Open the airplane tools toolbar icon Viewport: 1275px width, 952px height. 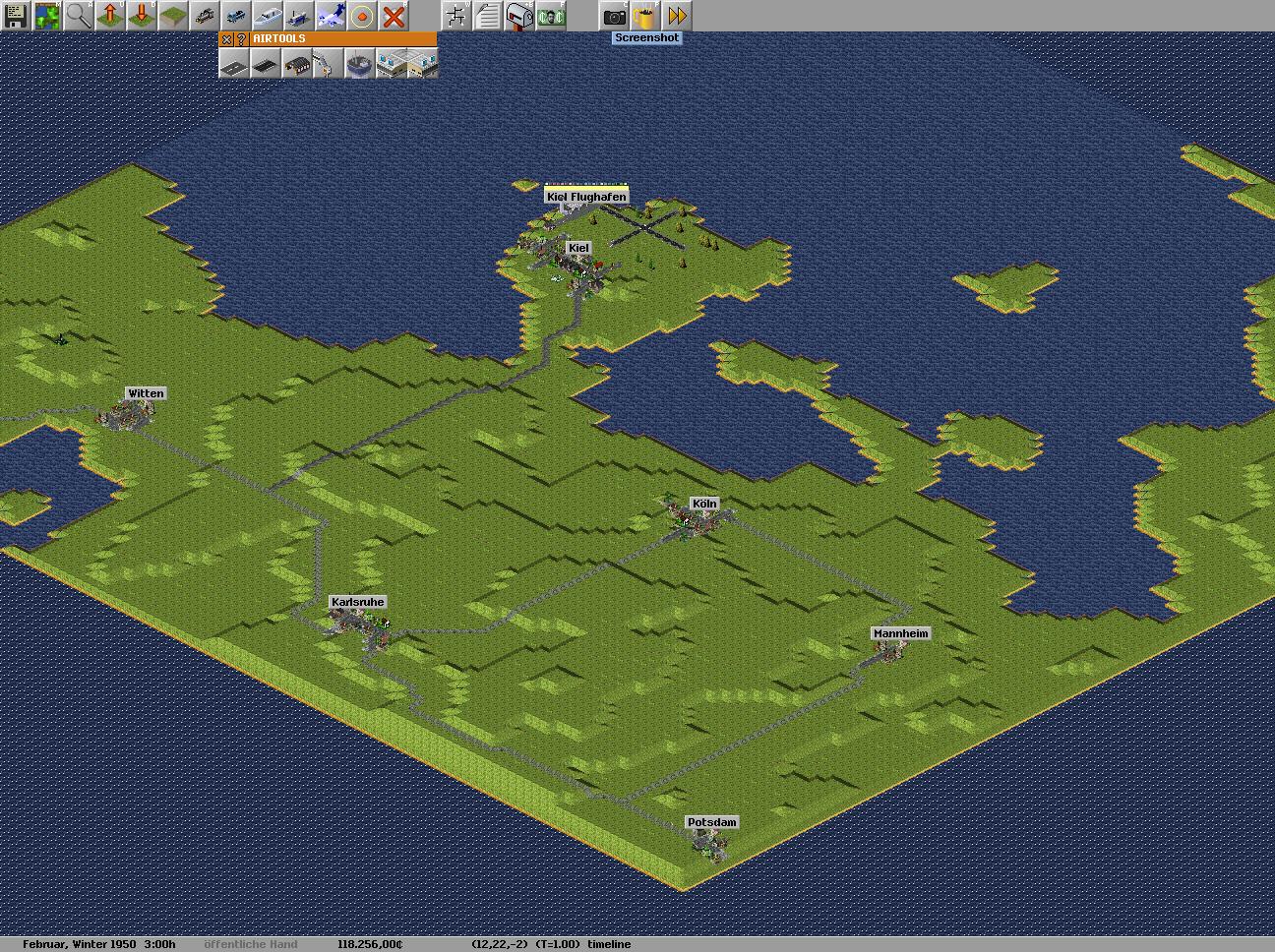(x=331, y=16)
